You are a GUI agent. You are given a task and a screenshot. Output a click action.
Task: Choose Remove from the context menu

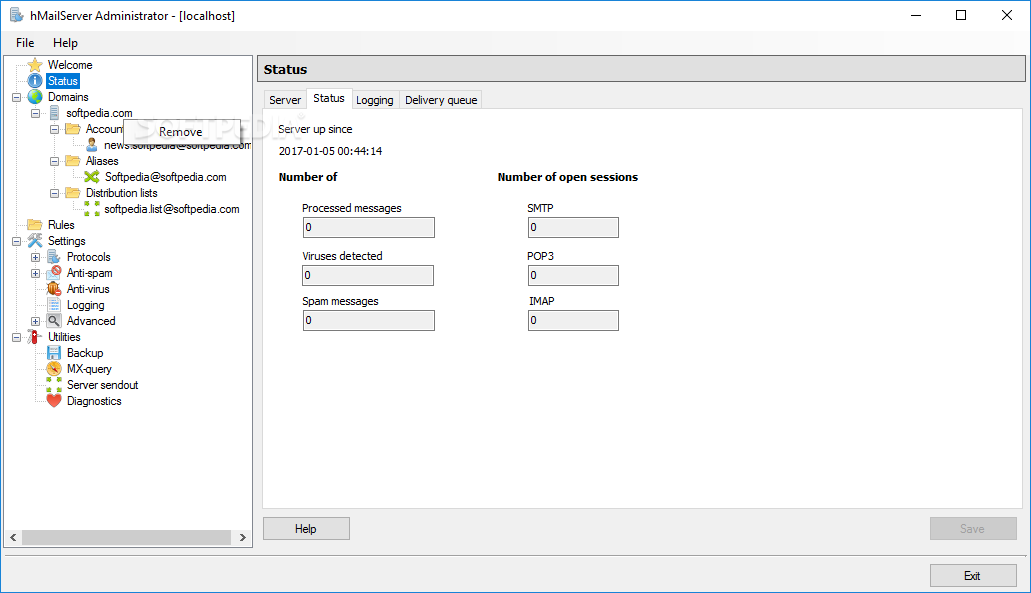(181, 131)
